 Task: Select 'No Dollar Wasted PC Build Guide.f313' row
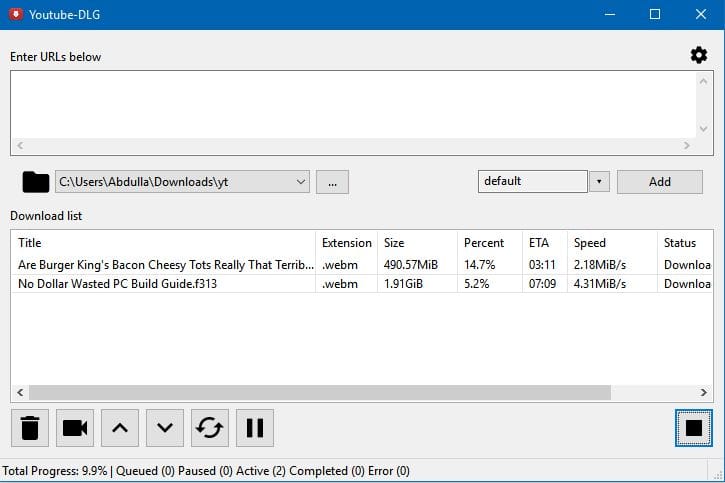(362, 284)
